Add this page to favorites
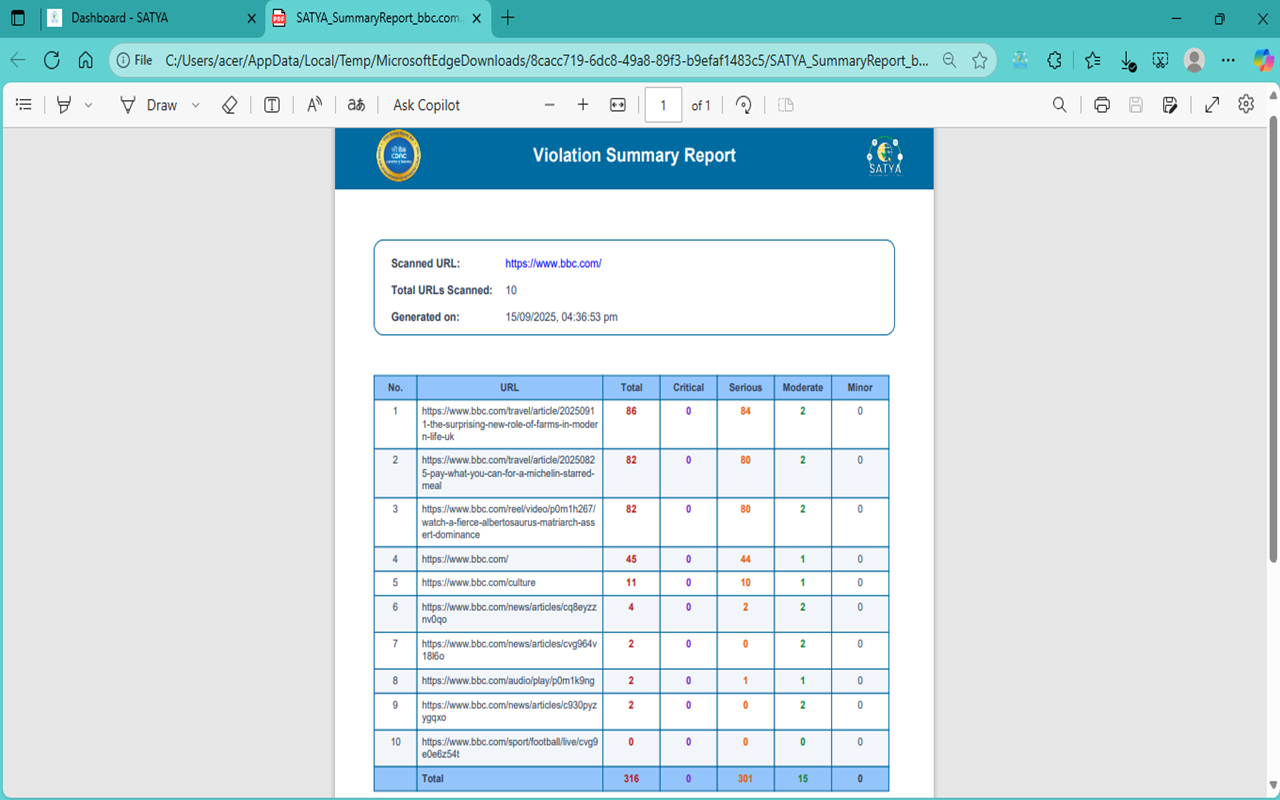This screenshot has width=1280, height=800. tap(980, 60)
